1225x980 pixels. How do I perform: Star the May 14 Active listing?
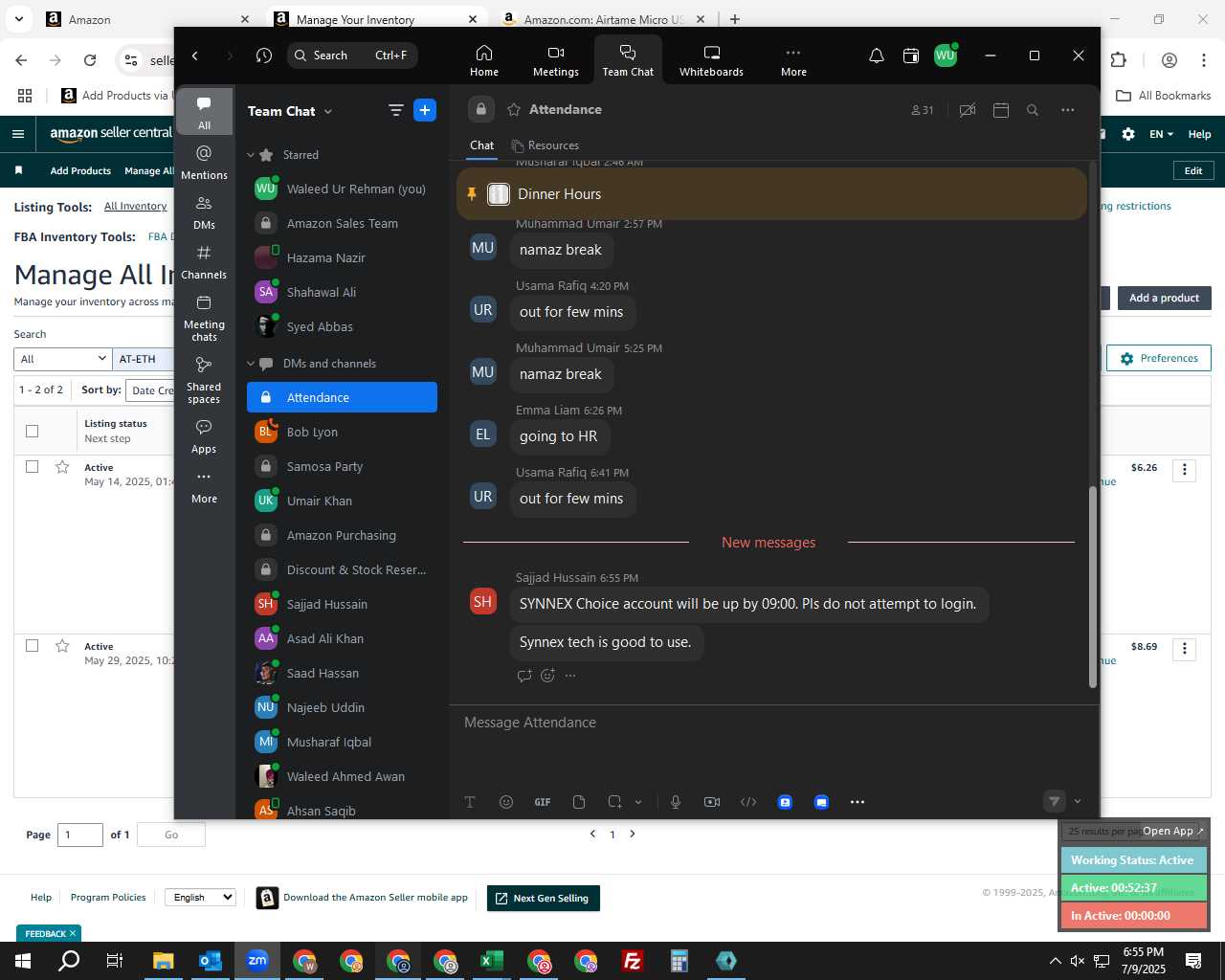tap(62, 467)
